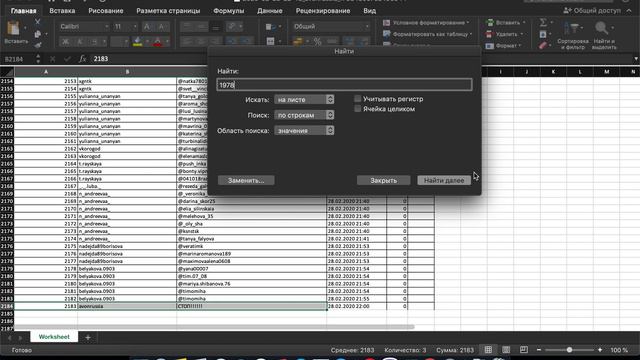
Task: Select column A header
Action: point(46,72)
